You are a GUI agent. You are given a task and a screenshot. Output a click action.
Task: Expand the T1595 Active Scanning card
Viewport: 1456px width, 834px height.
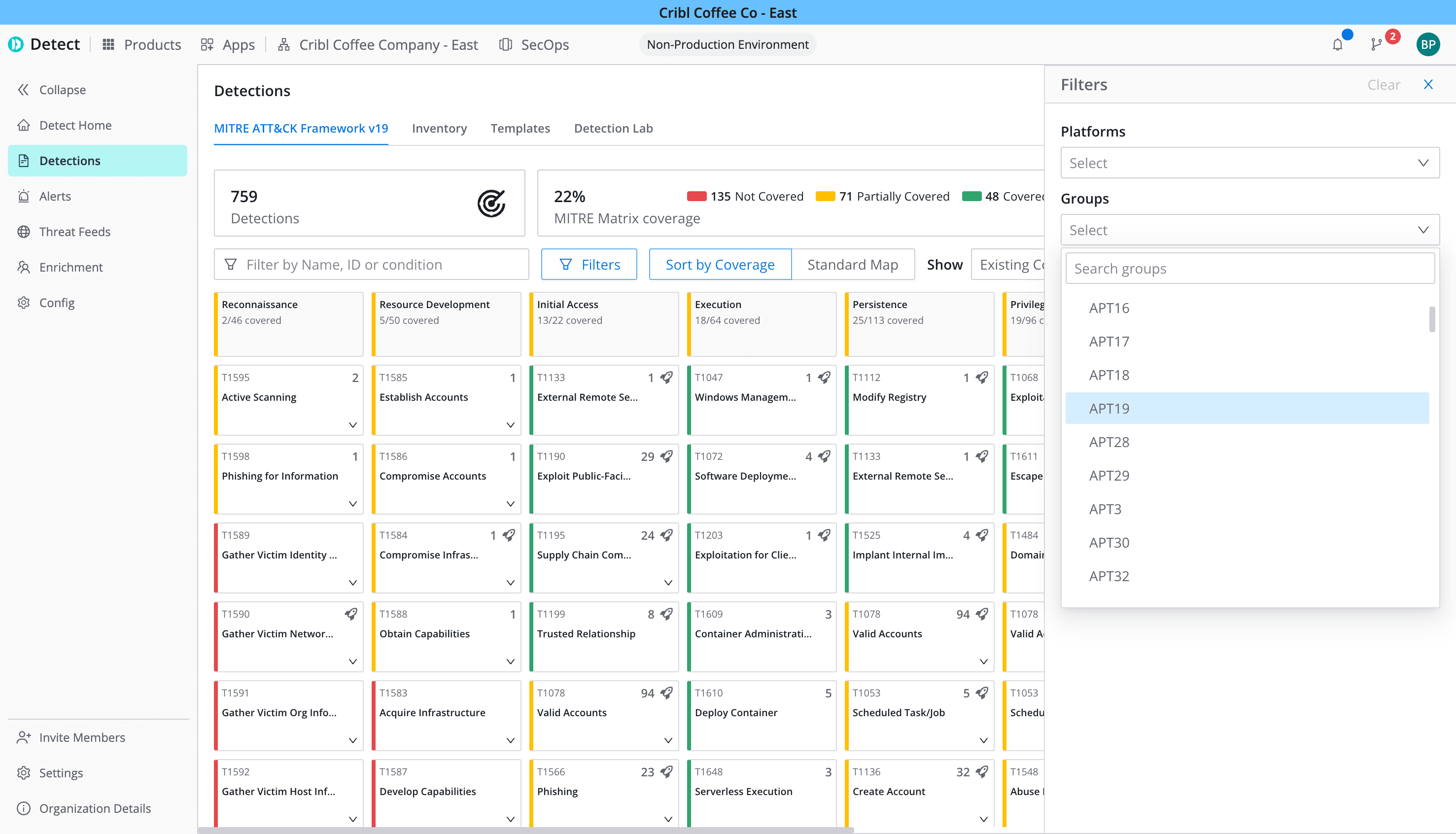353,424
